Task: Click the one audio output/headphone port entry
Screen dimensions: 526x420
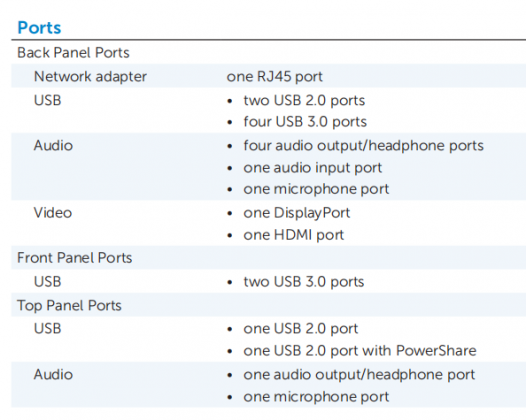Action: (359, 375)
